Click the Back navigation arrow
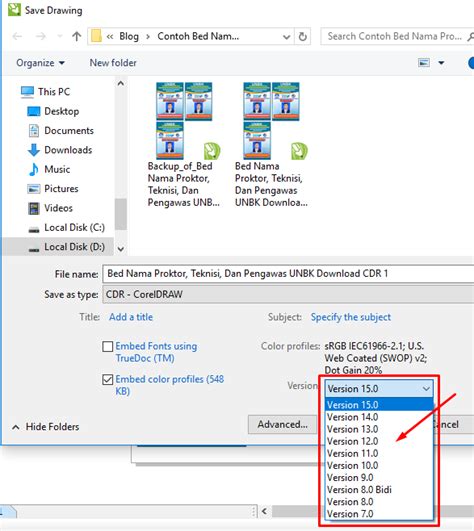The height and width of the screenshot is (531, 474). pos(17,36)
